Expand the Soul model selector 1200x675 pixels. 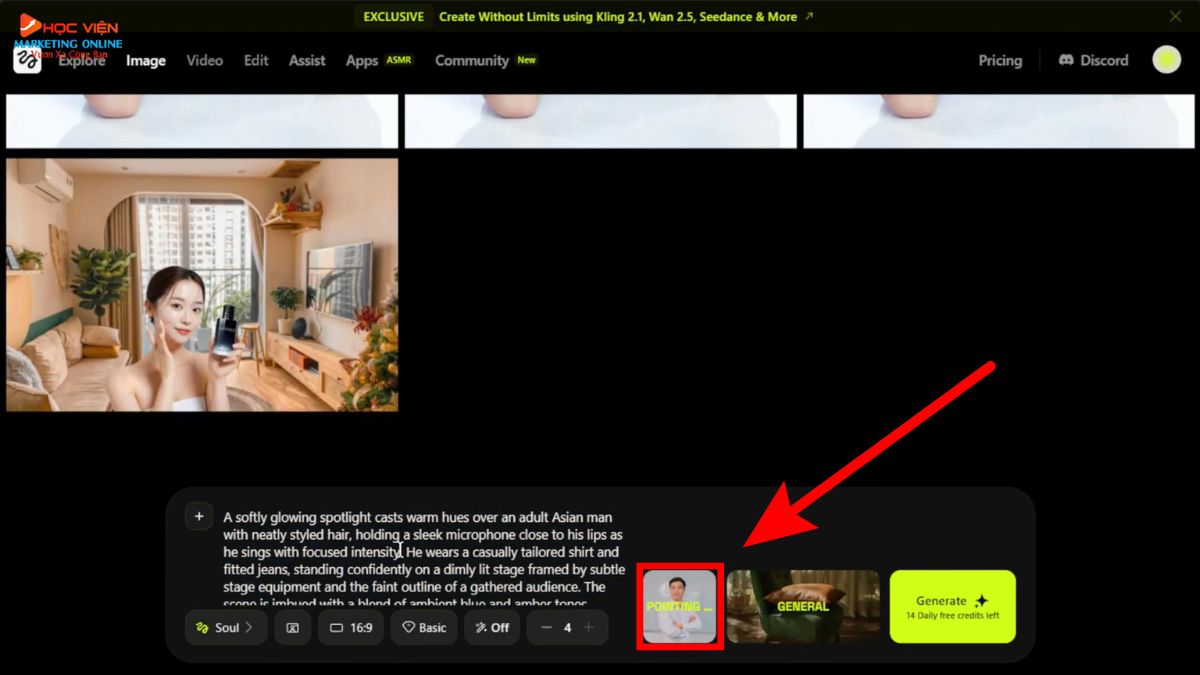tap(226, 628)
